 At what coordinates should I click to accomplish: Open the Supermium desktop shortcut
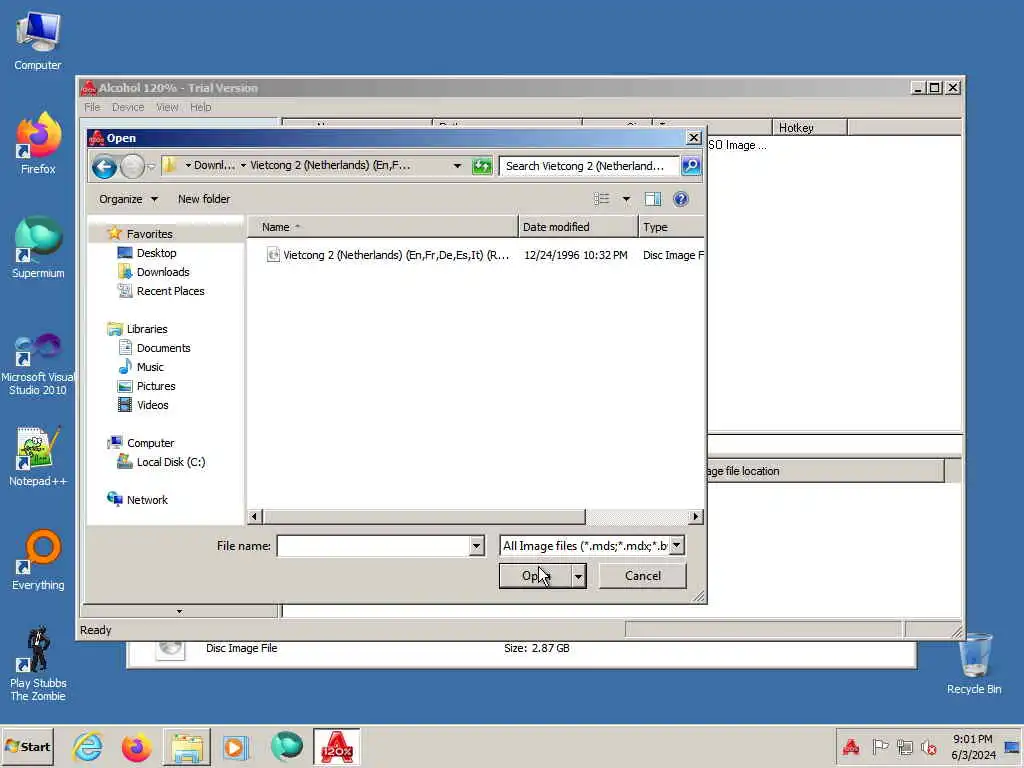click(x=38, y=248)
